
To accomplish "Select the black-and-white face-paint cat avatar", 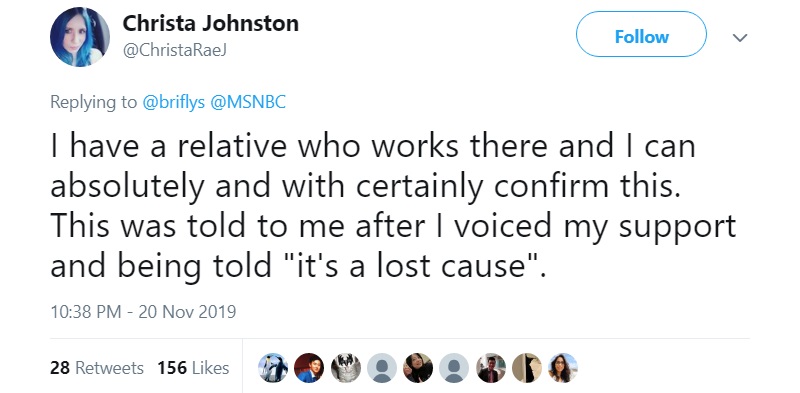I will point(345,367).
